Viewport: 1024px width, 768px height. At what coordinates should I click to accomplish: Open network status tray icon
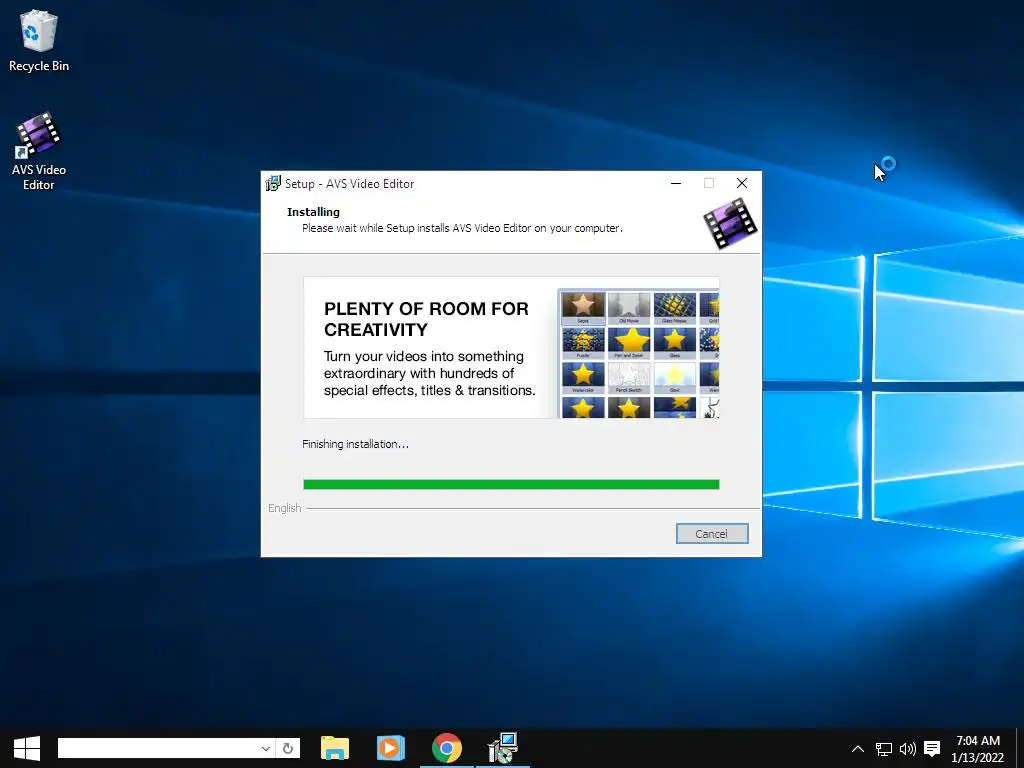click(x=884, y=748)
